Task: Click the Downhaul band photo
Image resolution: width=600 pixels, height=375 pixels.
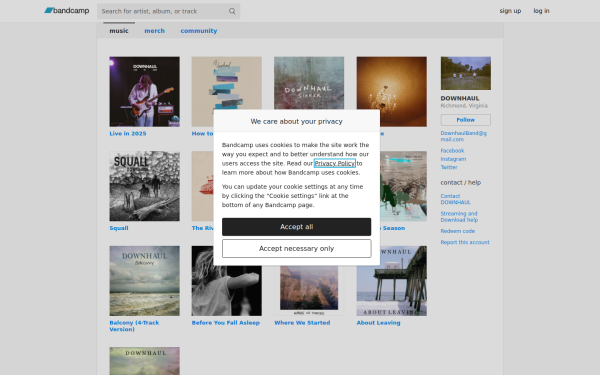Action: coord(466,73)
